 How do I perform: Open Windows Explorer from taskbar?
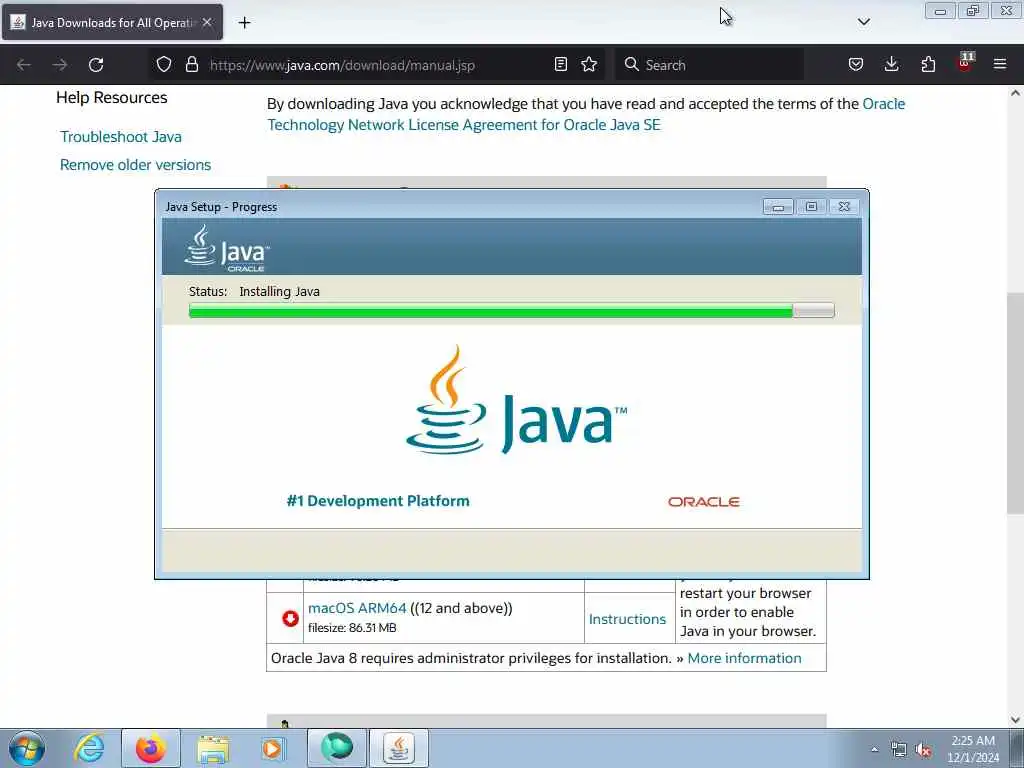coord(213,748)
